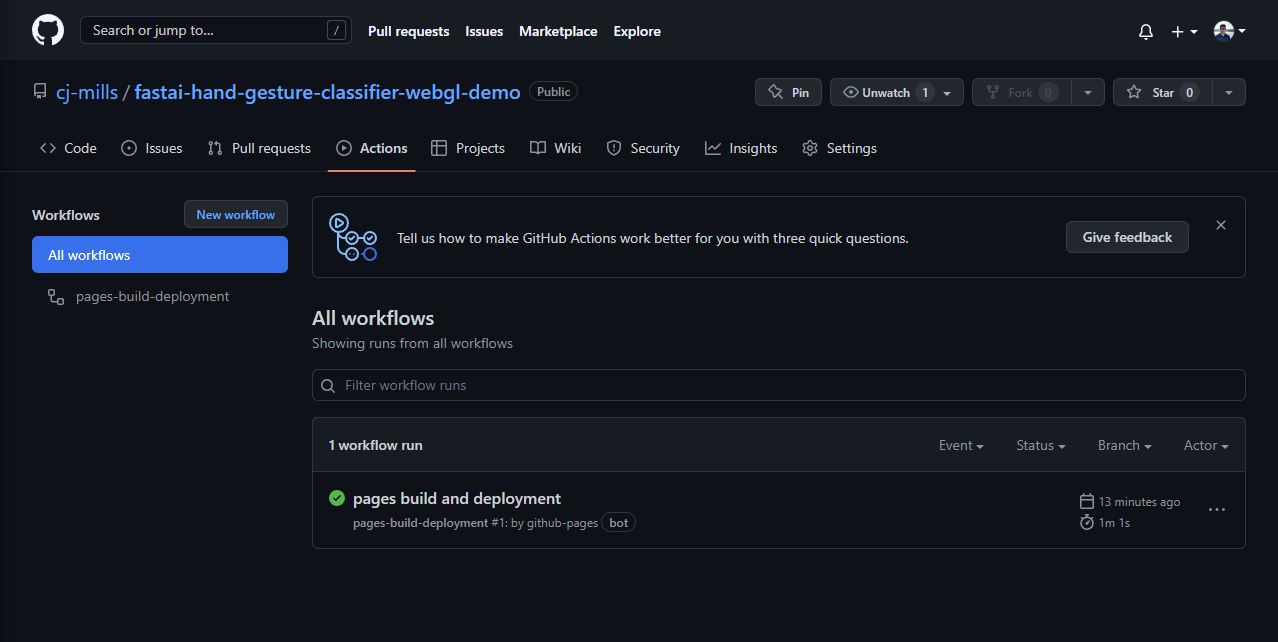Click the "1 workflow run" count text
Image resolution: width=1278 pixels, height=642 pixels.
pyautogui.click(x=376, y=445)
